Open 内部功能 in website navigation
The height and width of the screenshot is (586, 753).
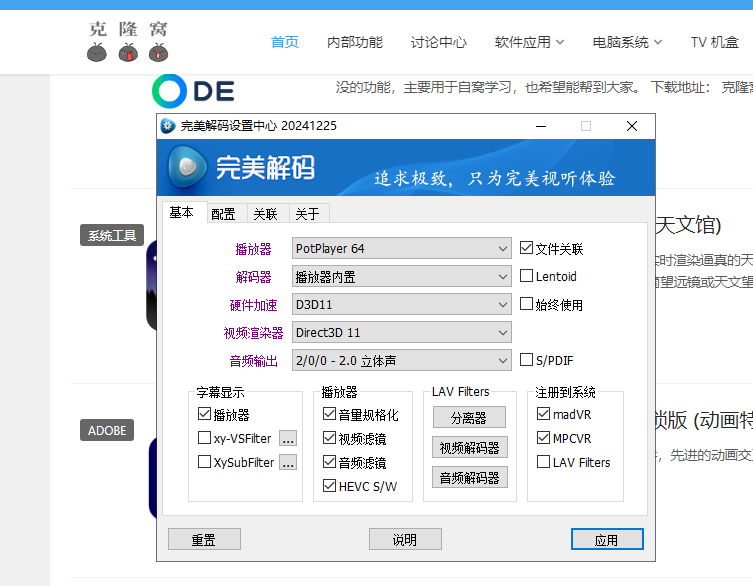(x=355, y=42)
